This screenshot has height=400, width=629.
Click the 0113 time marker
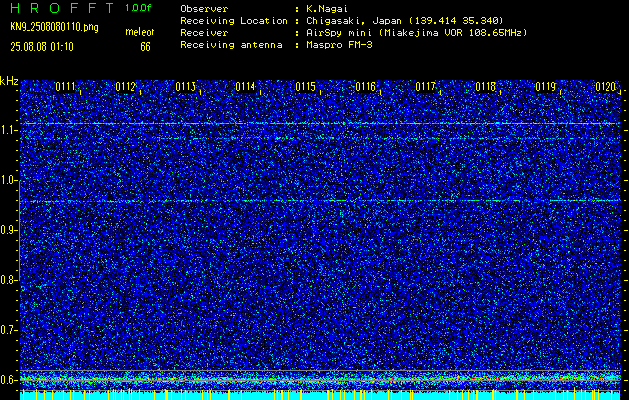click(x=185, y=87)
